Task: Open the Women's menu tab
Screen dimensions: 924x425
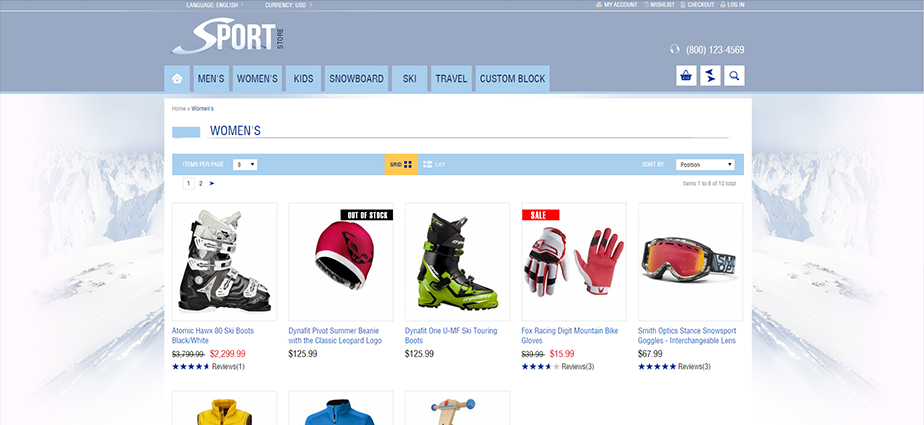Action: click(257, 78)
